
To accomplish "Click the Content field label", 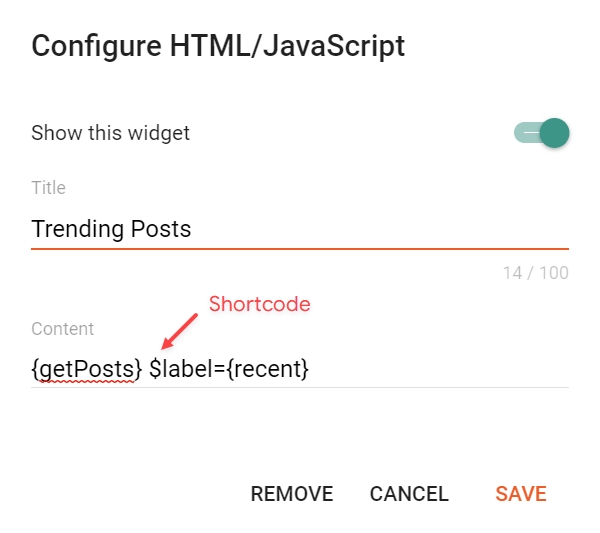I will click(62, 329).
